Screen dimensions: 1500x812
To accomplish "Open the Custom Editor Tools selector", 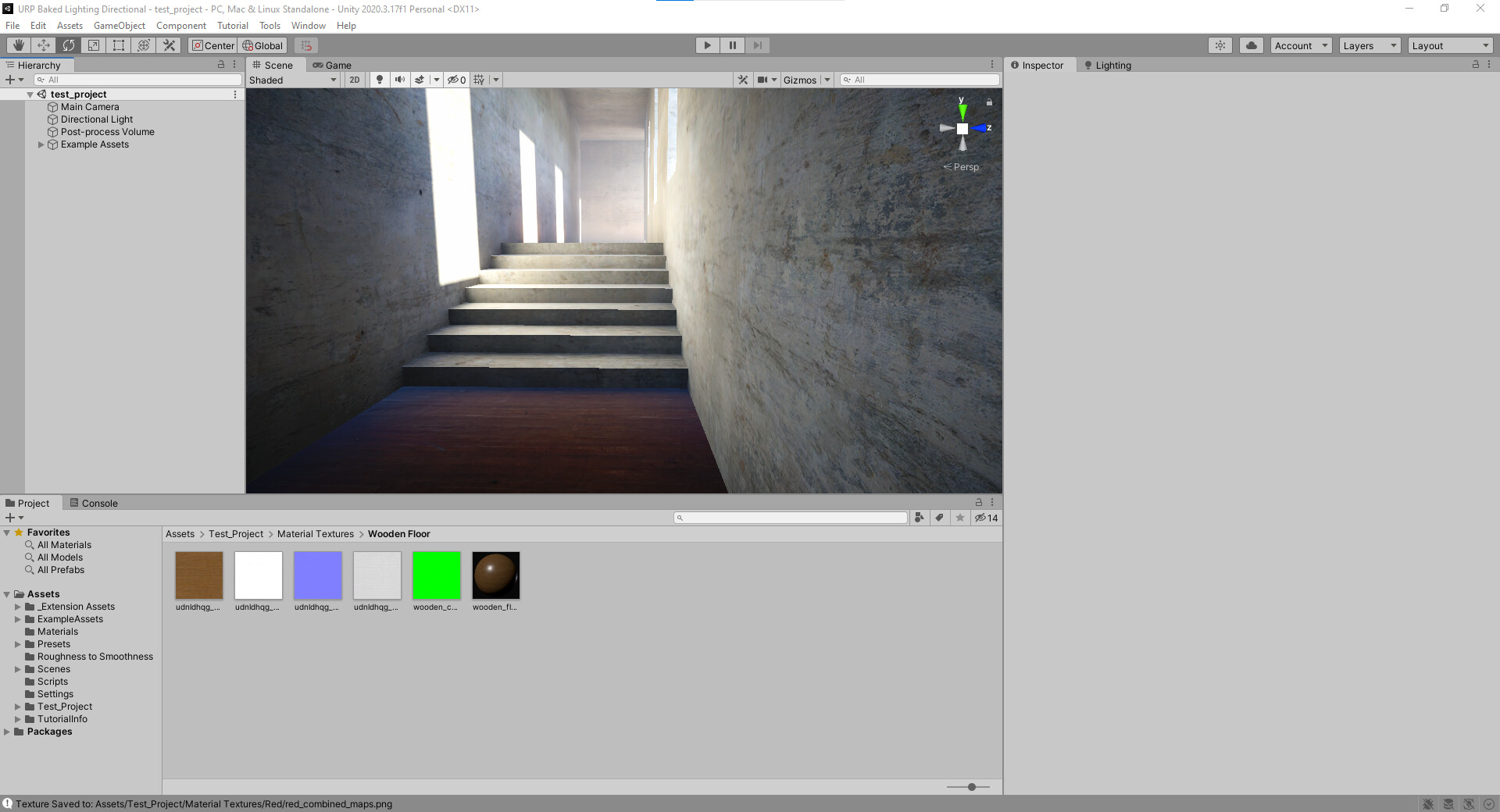I will pos(169,45).
